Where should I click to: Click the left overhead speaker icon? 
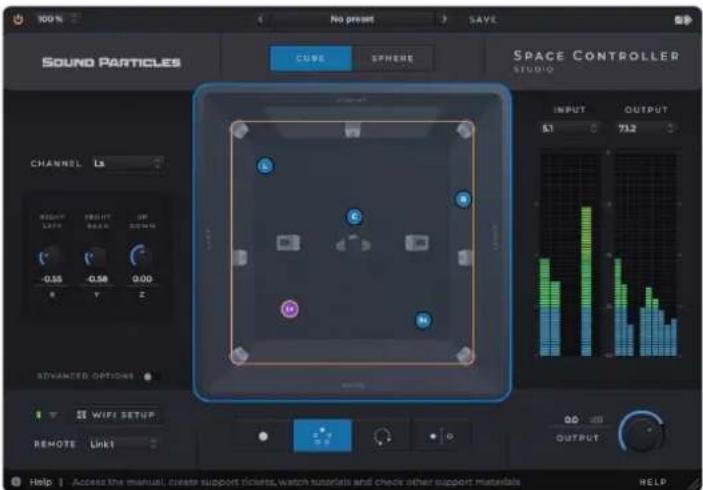(x=288, y=243)
